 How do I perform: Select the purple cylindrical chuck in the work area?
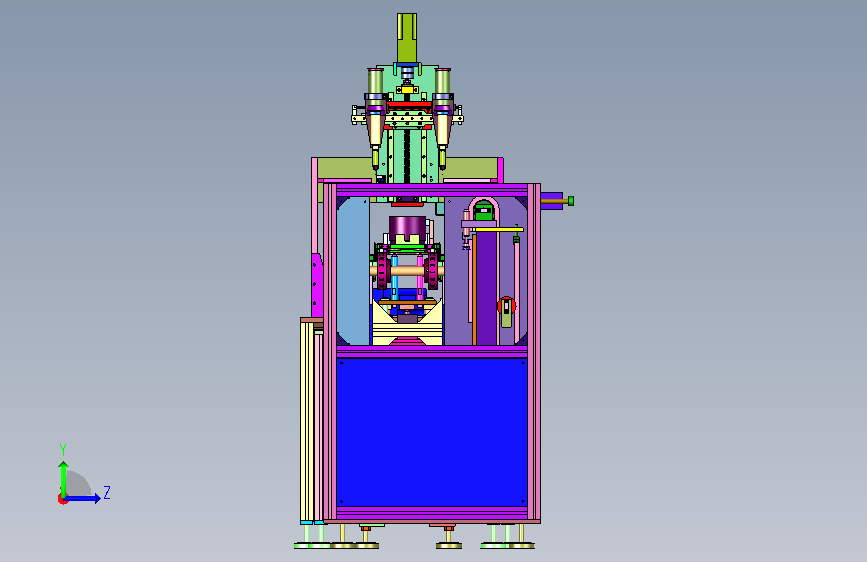pos(408,229)
